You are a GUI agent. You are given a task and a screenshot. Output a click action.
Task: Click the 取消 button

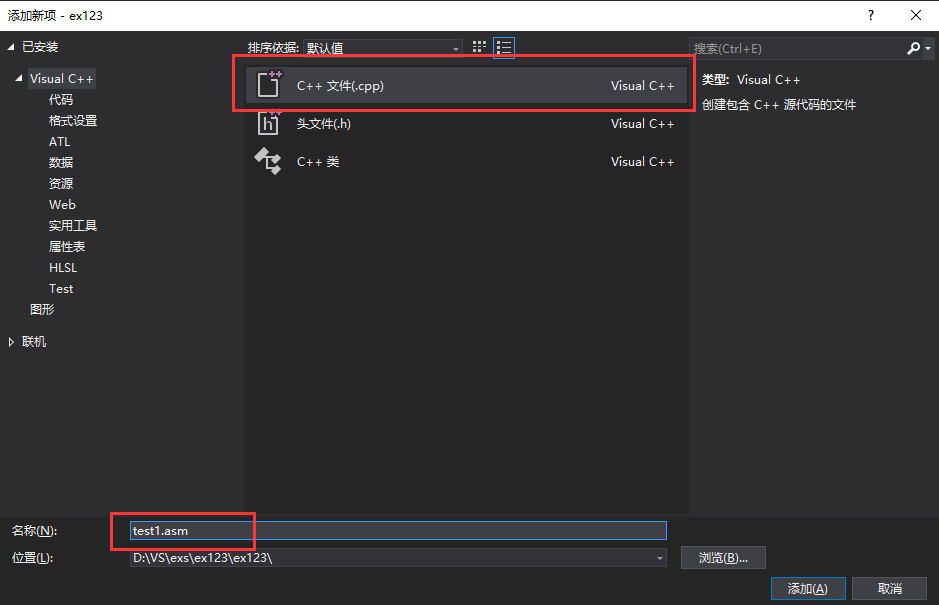[x=889, y=588]
